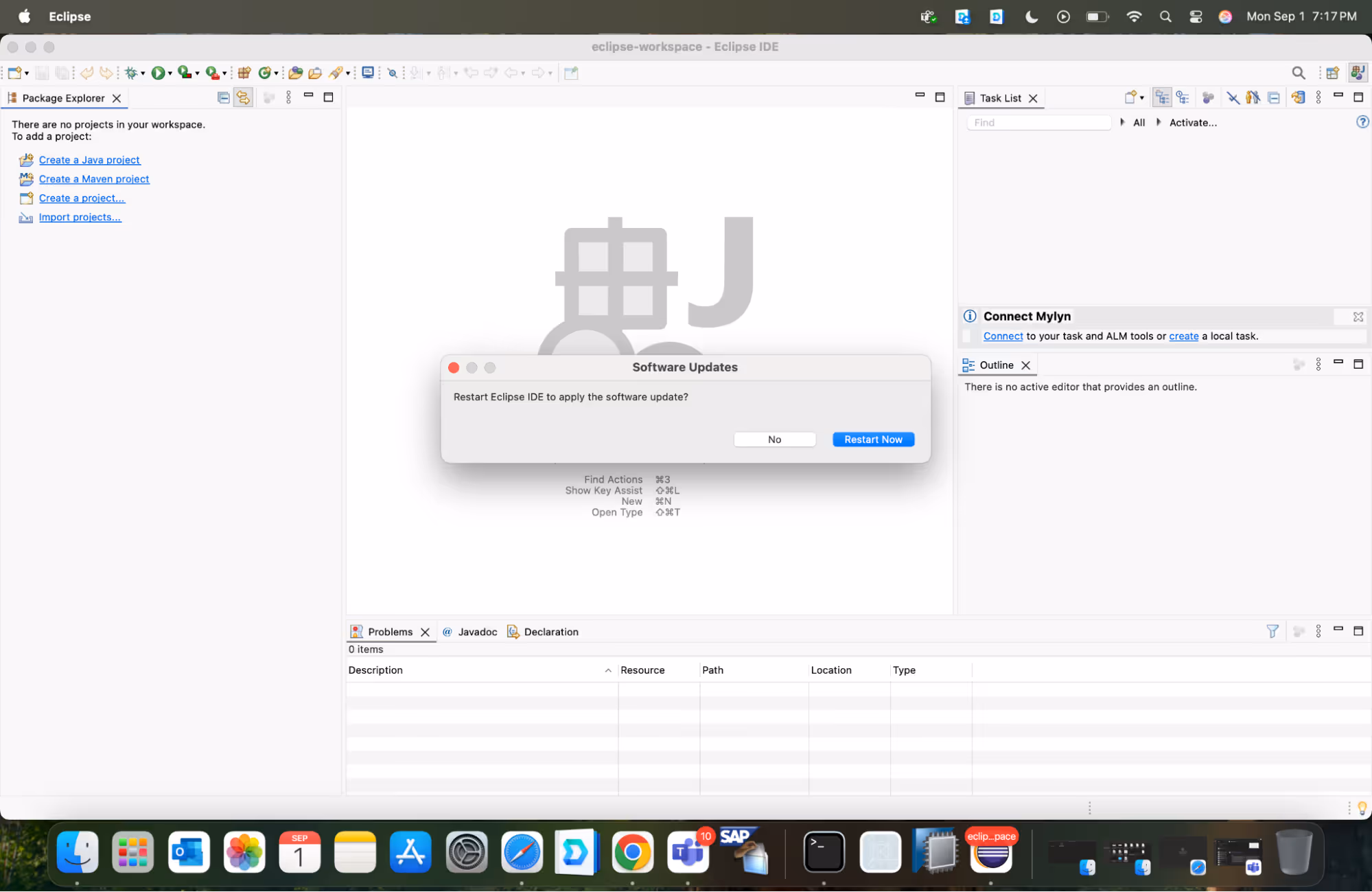Click the New Java Class icon
This screenshot has width=1372, height=892.
coord(264,73)
